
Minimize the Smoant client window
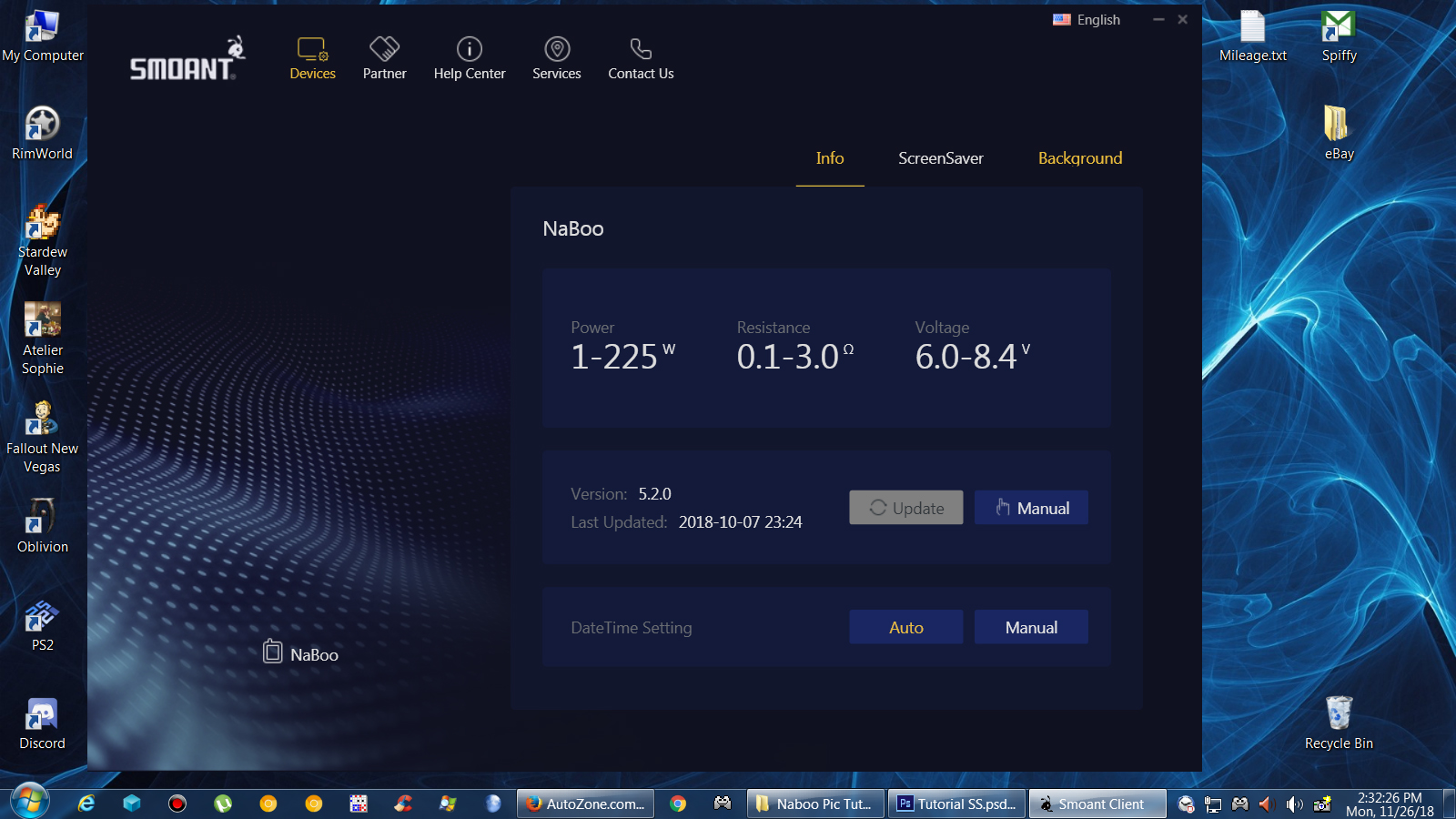1158,19
